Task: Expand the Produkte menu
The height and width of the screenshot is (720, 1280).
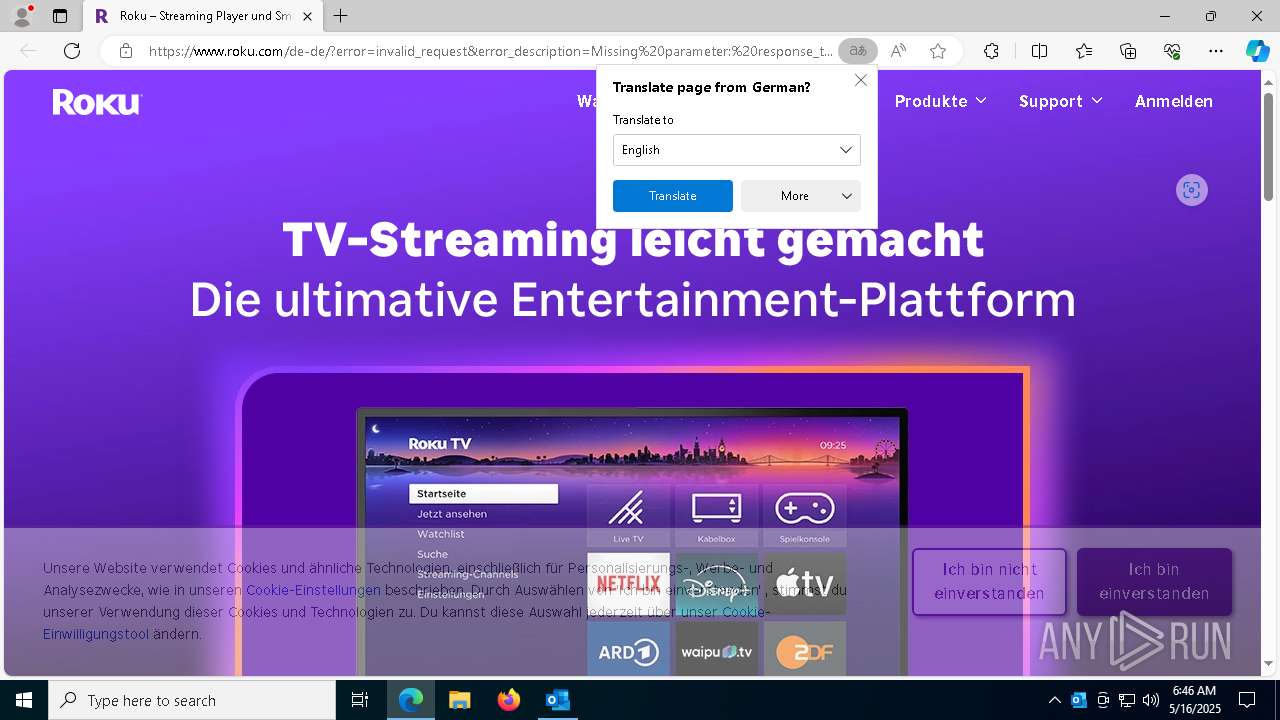Action: coord(941,101)
